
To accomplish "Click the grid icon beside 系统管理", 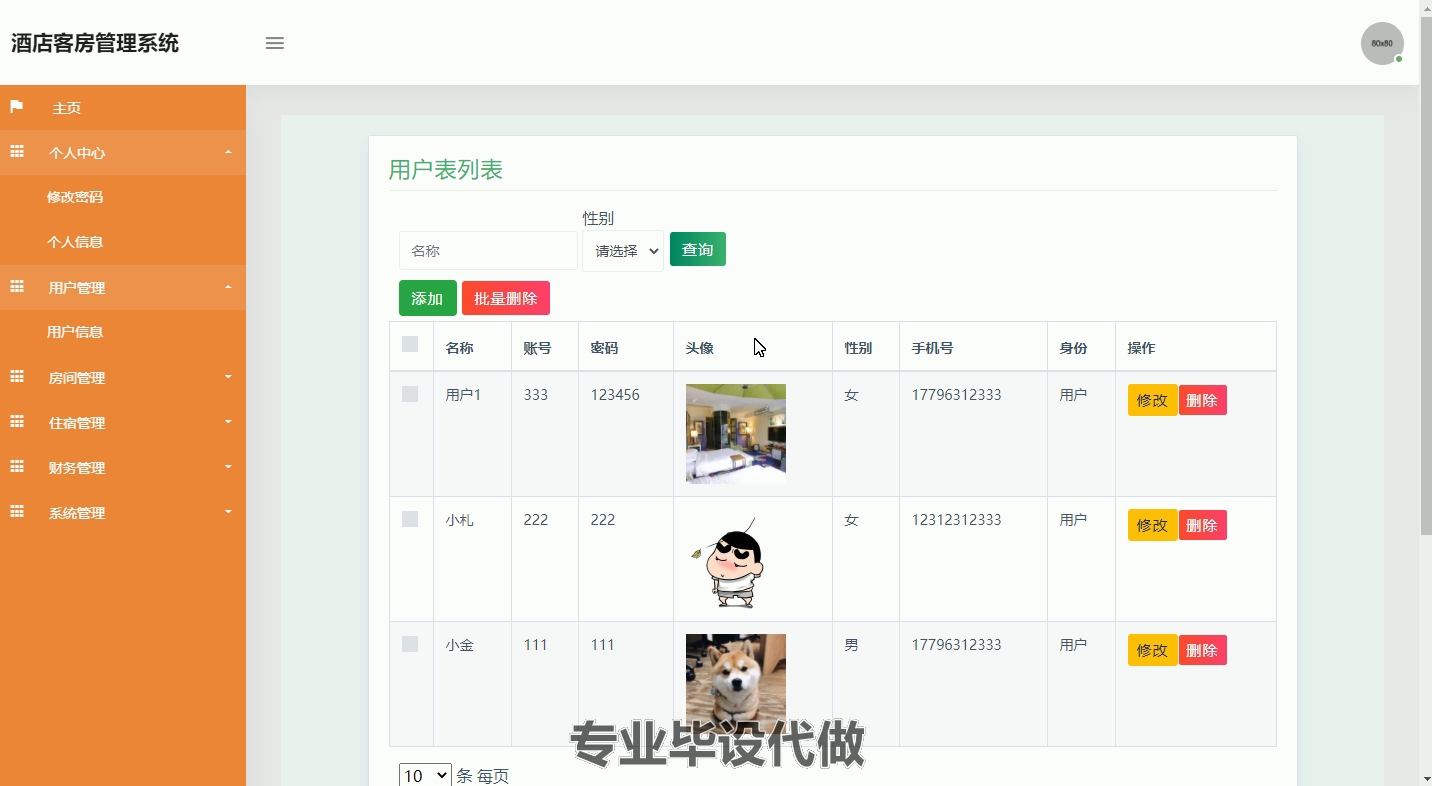I will (x=17, y=512).
